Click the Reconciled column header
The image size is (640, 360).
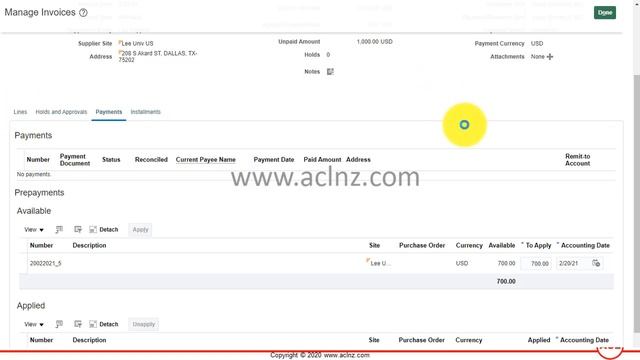pos(151,160)
